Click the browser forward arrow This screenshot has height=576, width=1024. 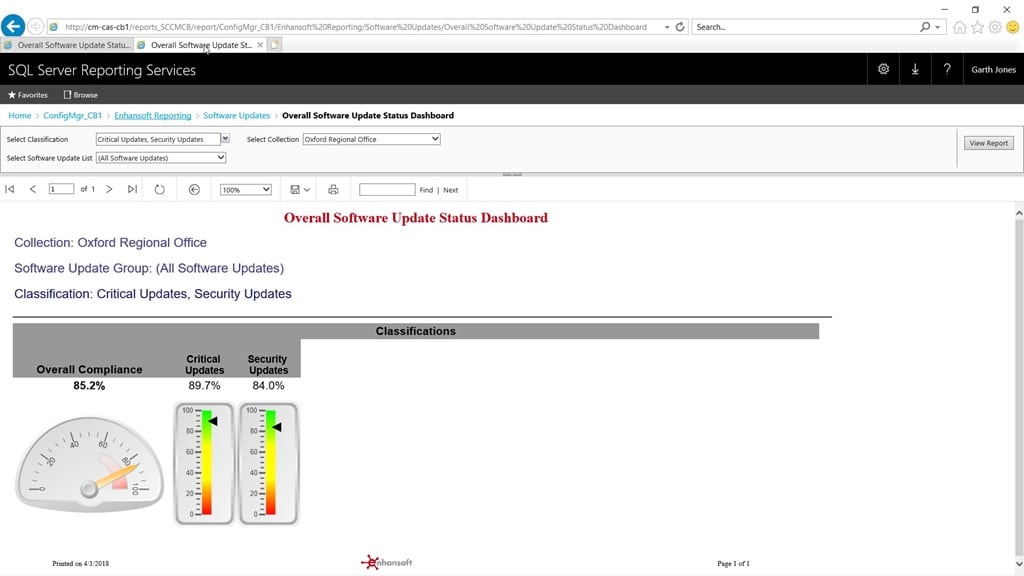coord(35,27)
